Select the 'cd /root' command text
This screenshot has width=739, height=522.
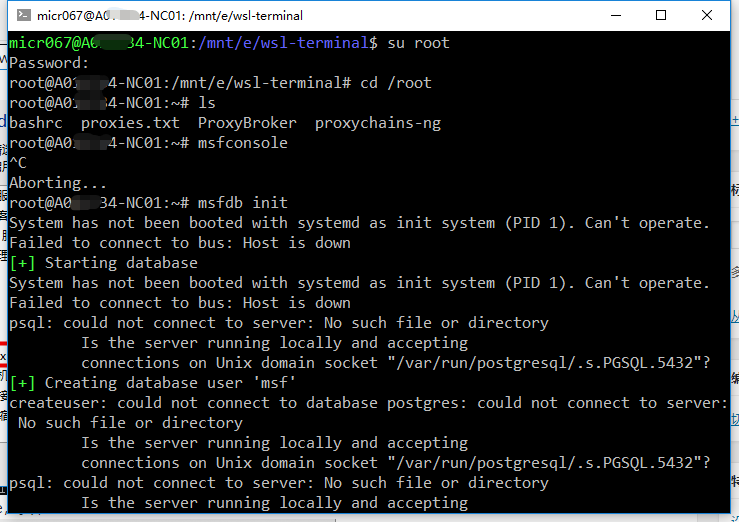(x=395, y=83)
